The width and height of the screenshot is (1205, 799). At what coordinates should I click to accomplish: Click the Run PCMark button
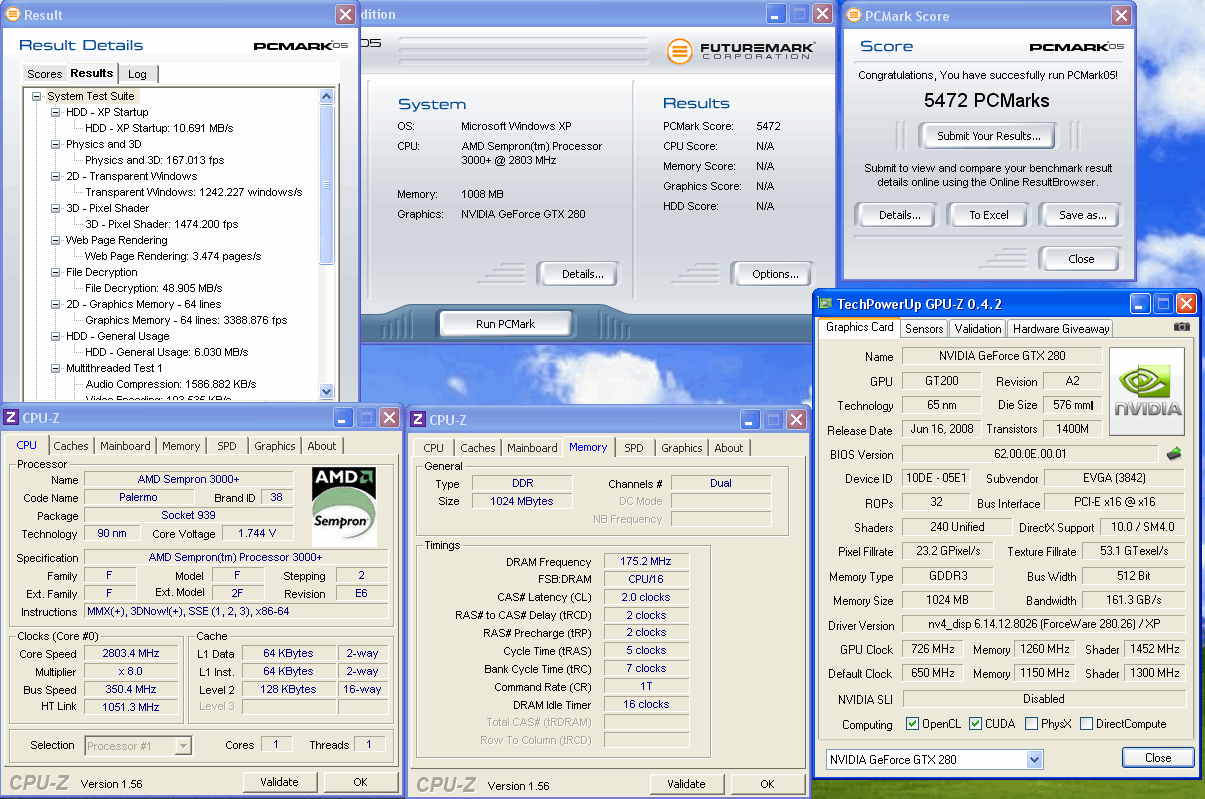[505, 324]
